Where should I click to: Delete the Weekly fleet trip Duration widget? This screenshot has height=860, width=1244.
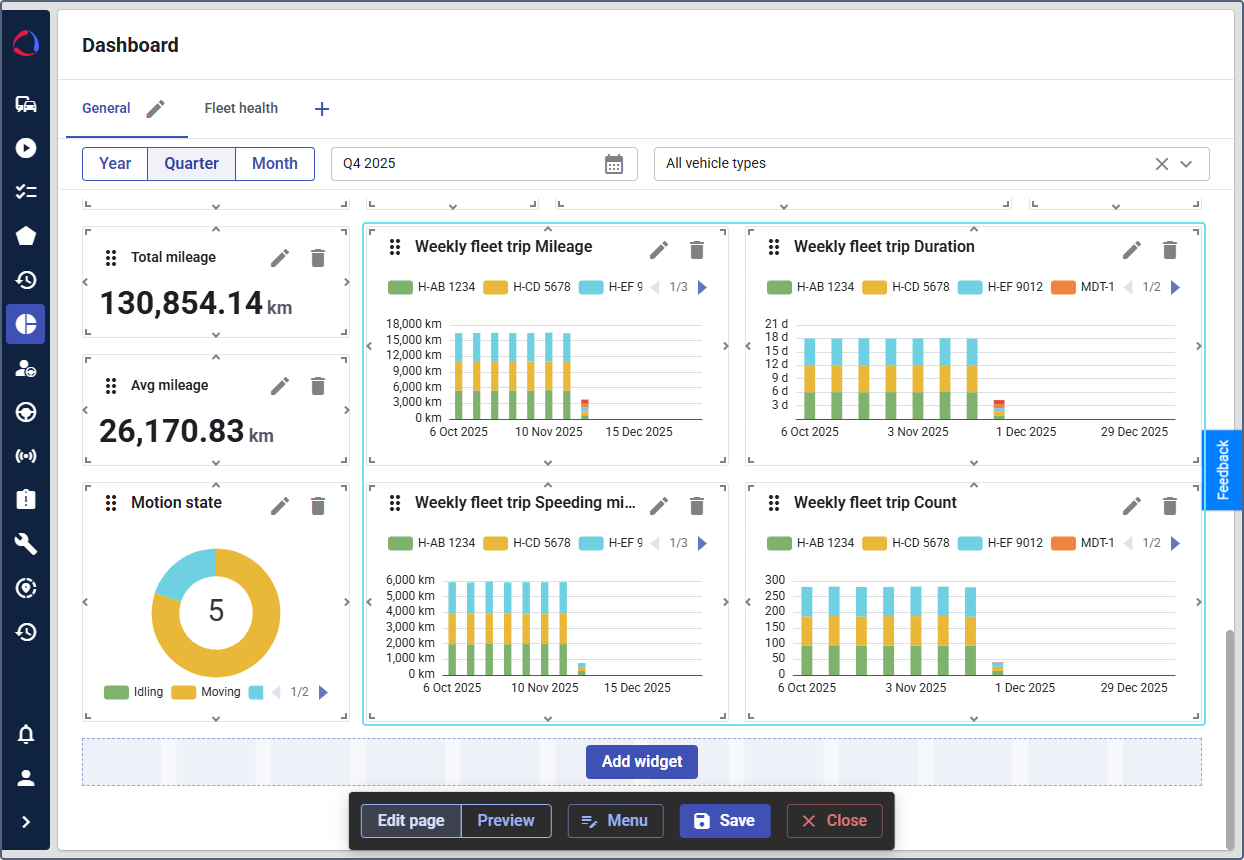(x=1170, y=250)
